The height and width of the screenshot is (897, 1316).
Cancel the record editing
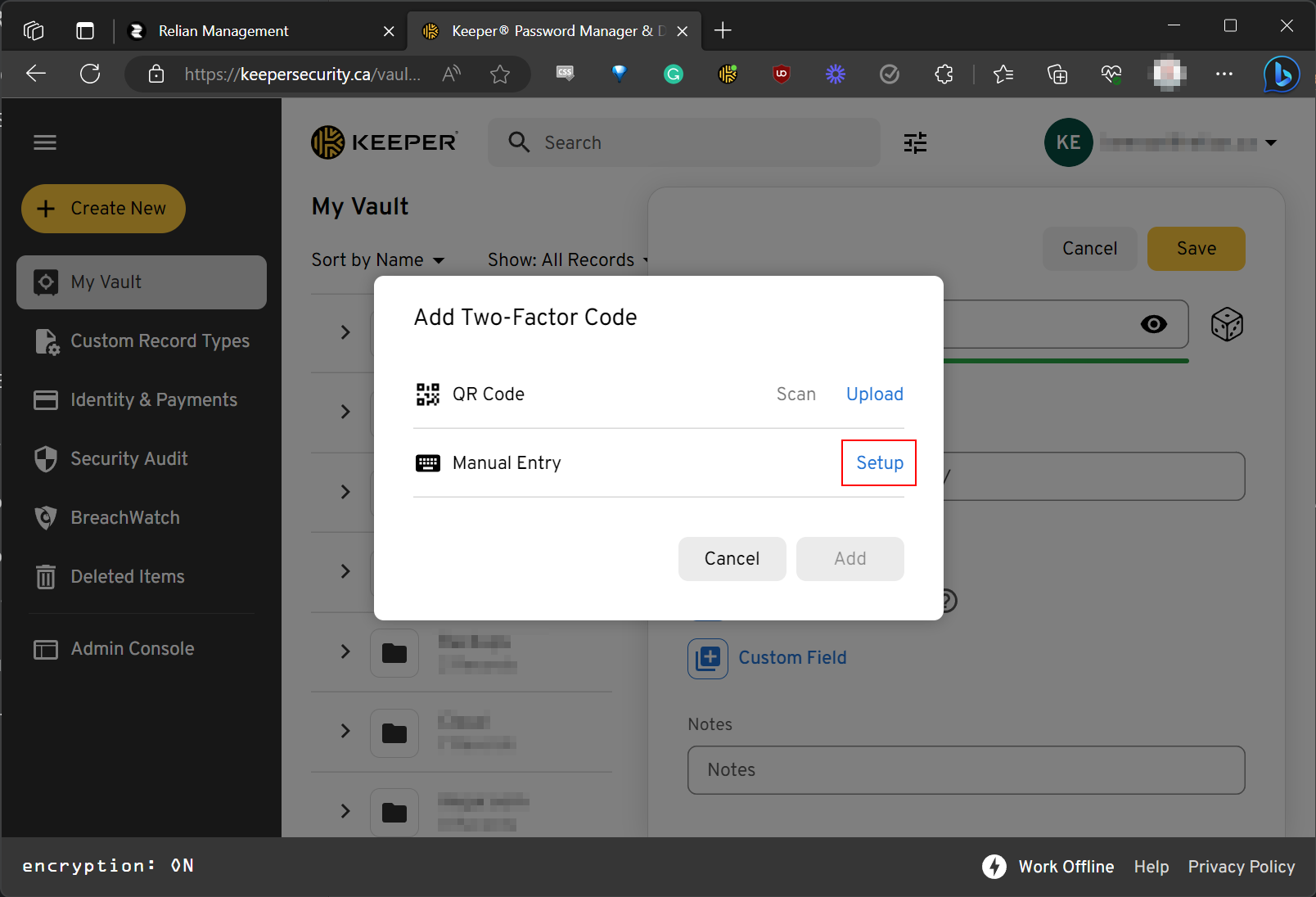click(1090, 249)
